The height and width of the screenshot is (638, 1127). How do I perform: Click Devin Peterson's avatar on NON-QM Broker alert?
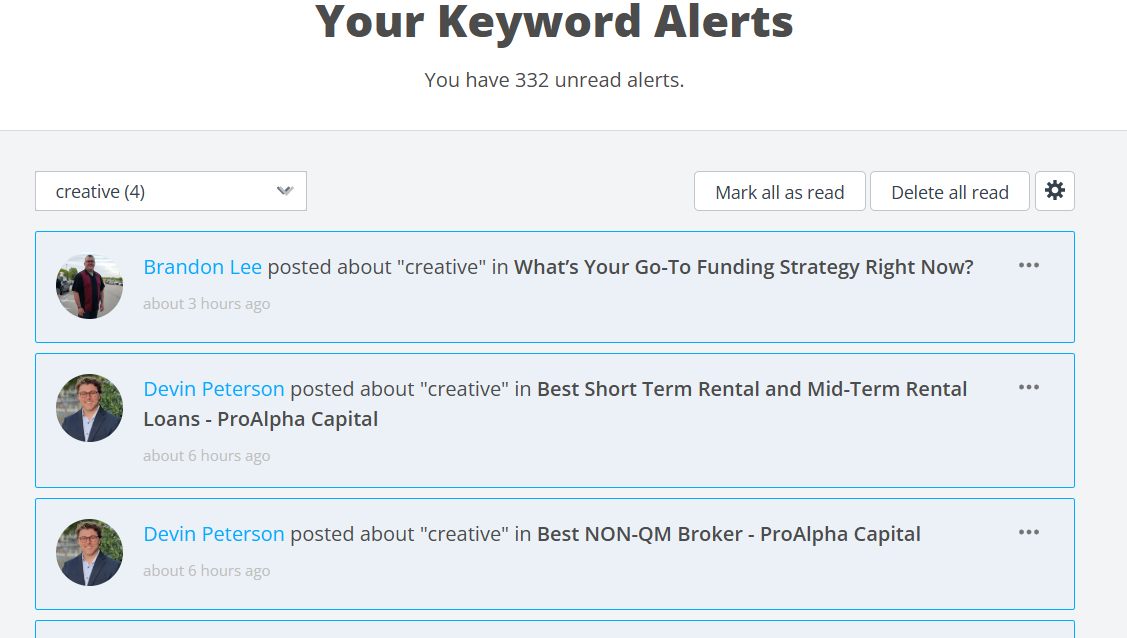click(90, 553)
